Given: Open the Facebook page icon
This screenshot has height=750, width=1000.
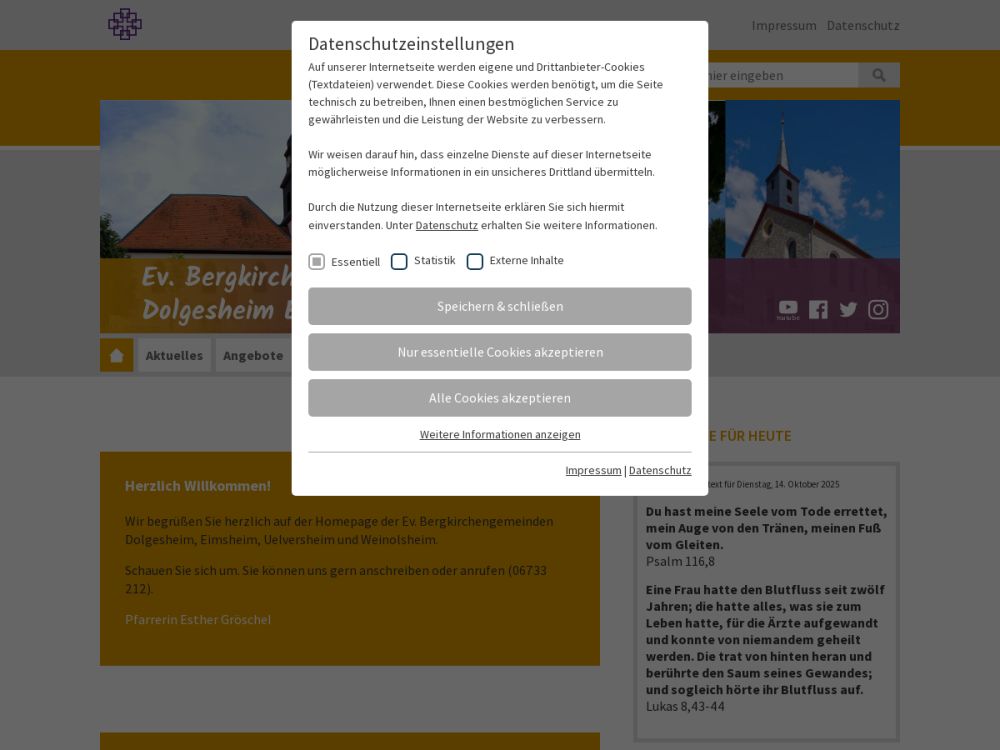Looking at the screenshot, I should [818, 309].
